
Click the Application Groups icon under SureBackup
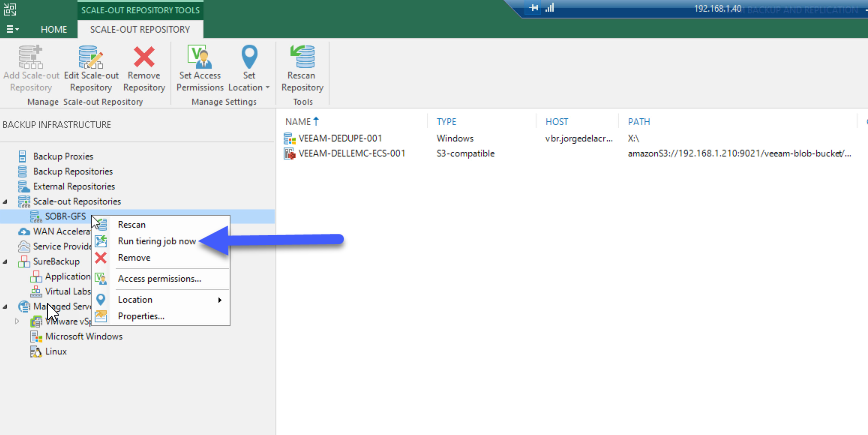pyautogui.click(x=36, y=276)
